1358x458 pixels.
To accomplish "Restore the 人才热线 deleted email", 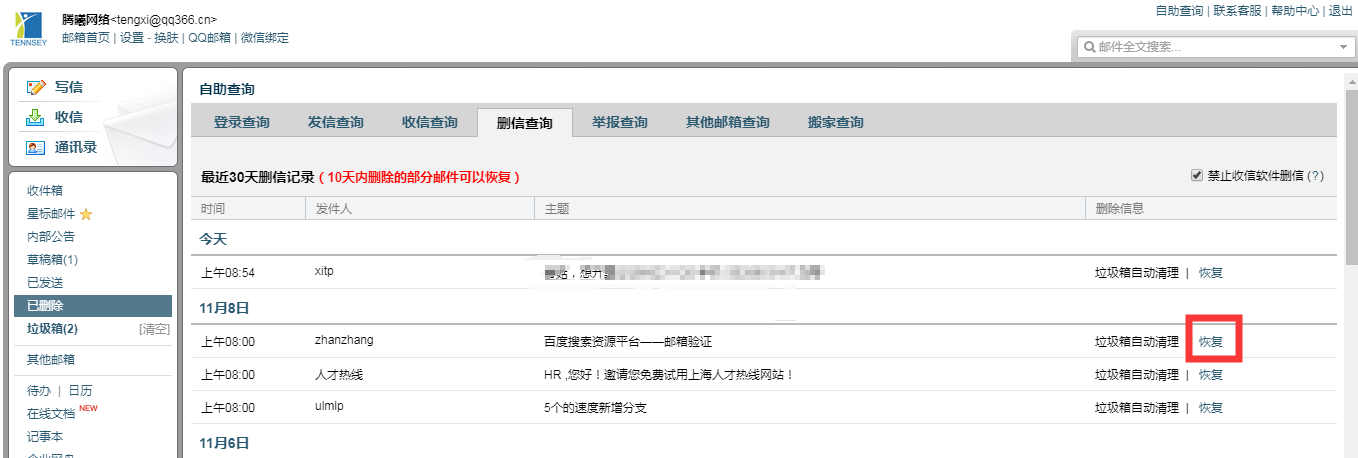I will 1210,375.
